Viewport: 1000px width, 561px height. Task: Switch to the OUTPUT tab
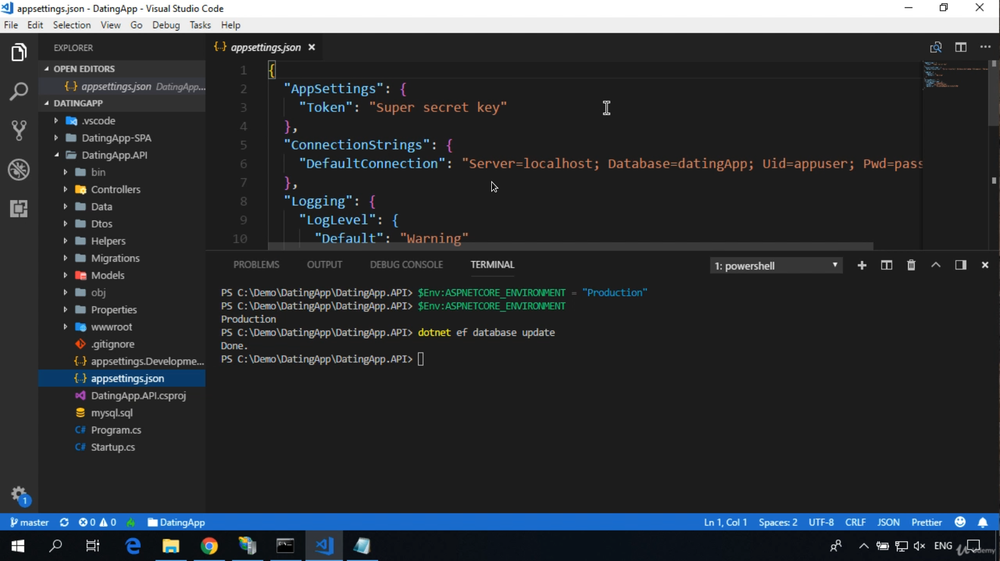324,265
